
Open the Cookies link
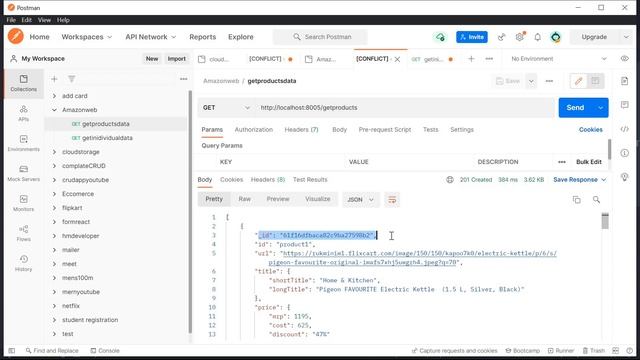coord(590,129)
